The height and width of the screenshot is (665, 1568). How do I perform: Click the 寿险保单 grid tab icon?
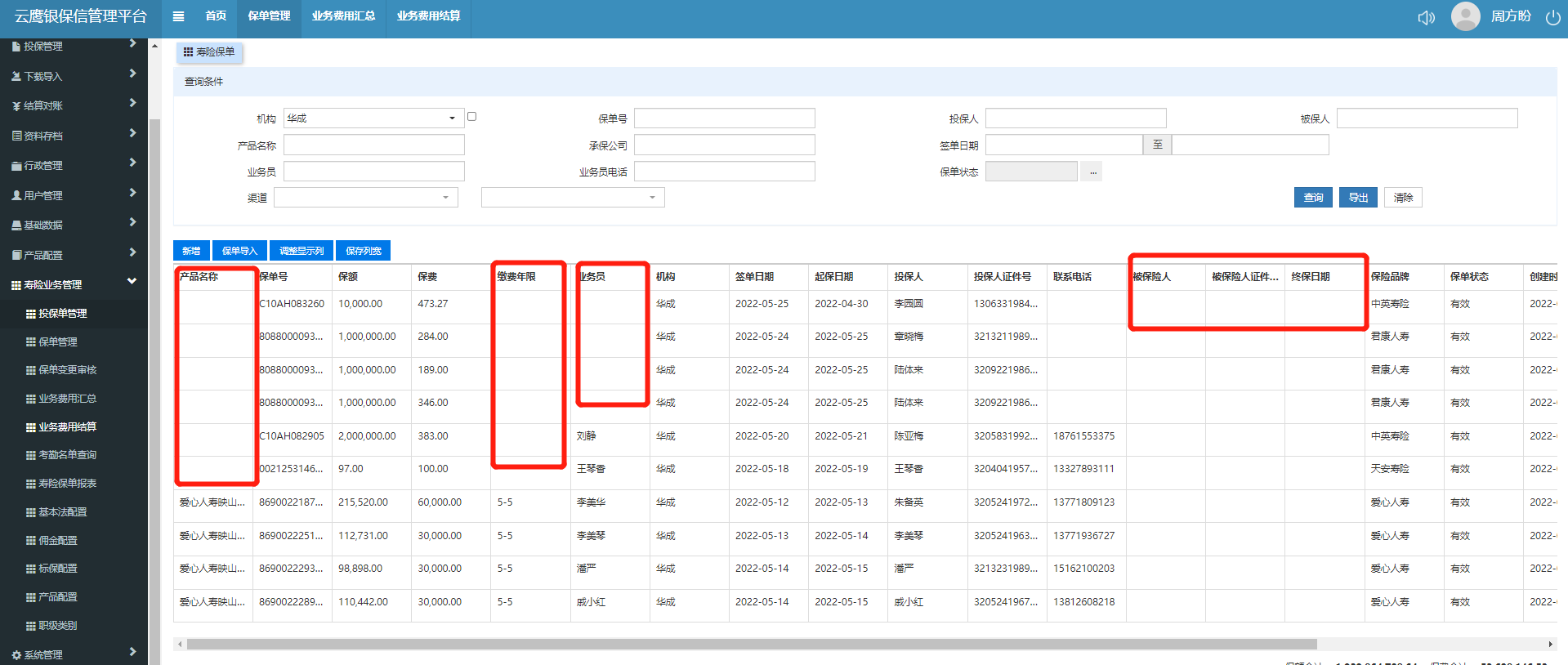coord(189,52)
